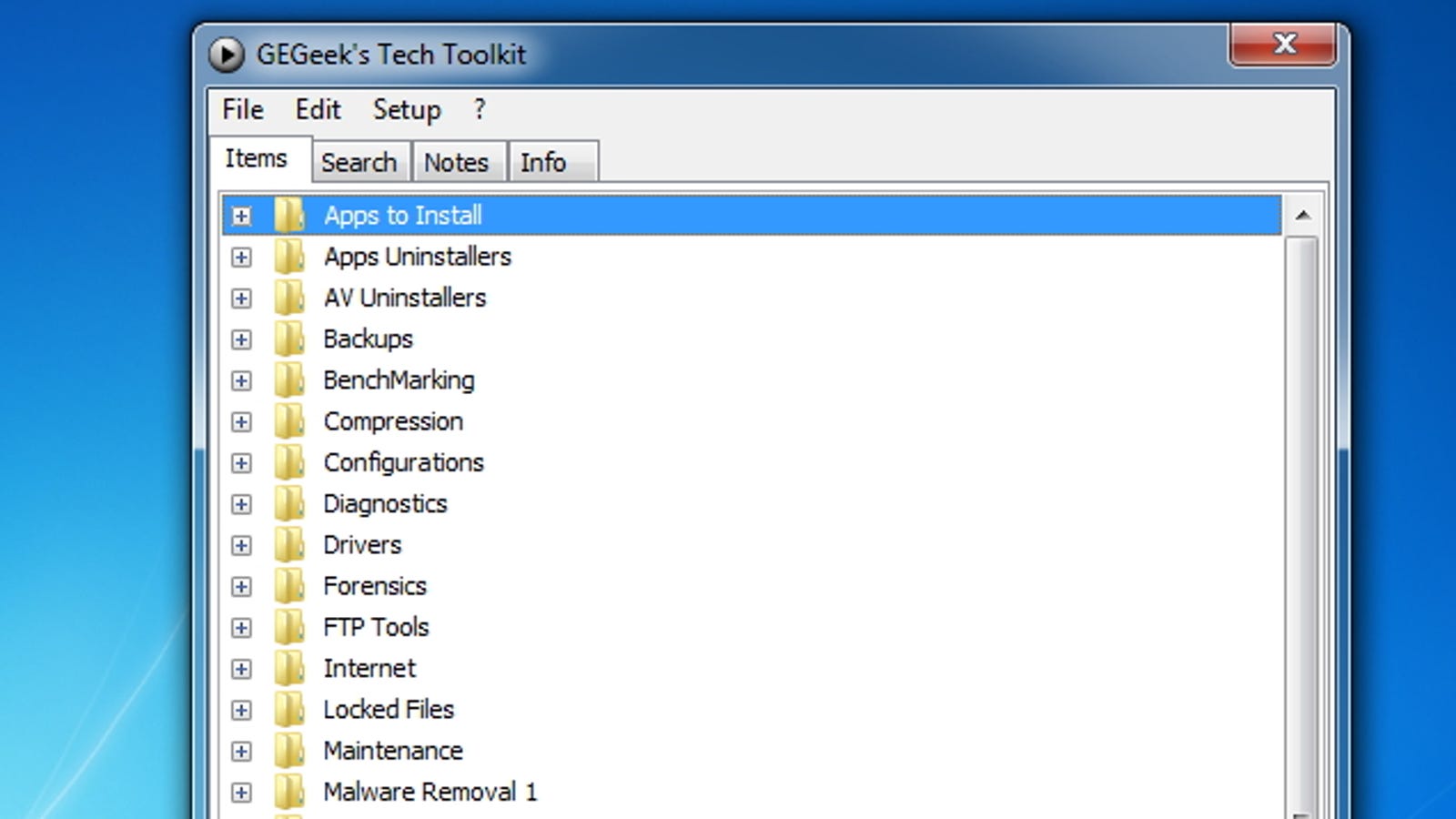The width and height of the screenshot is (1456, 819).
Task: Expand the AV Uninstallers node
Action: [x=241, y=298]
